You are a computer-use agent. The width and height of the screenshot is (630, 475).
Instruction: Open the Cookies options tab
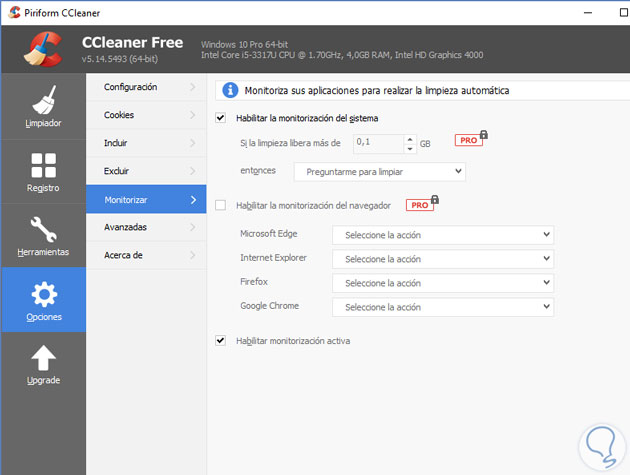(146, 115)
